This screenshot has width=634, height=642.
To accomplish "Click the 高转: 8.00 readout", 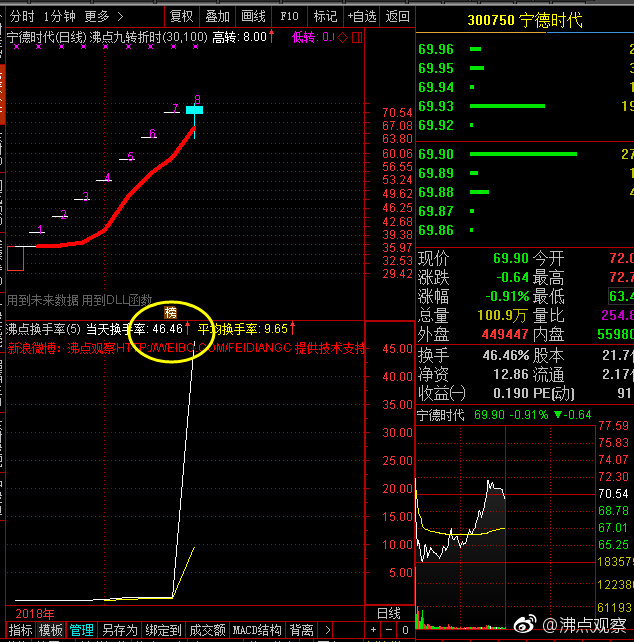I will point(240,38).
